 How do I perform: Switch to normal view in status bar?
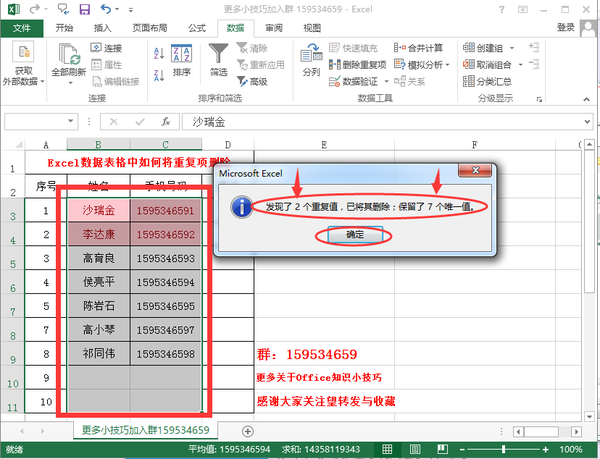tap(387, 449)
